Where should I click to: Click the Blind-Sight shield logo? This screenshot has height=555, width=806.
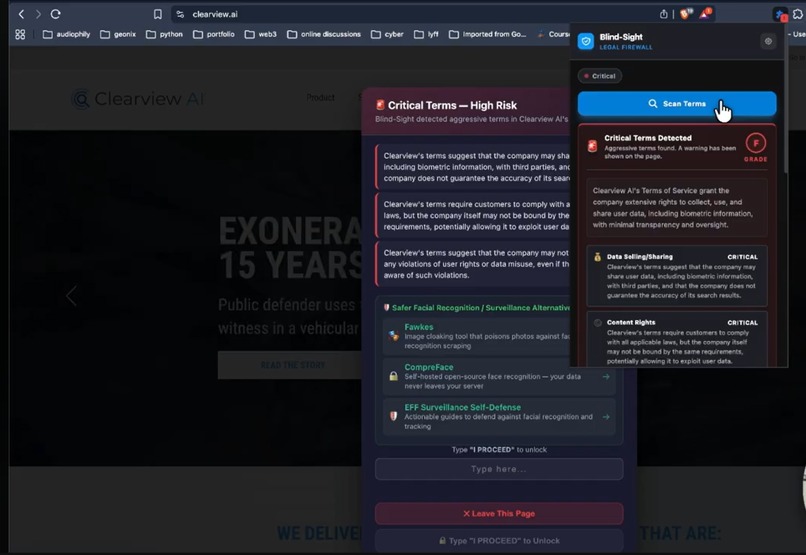coord(586,41)
